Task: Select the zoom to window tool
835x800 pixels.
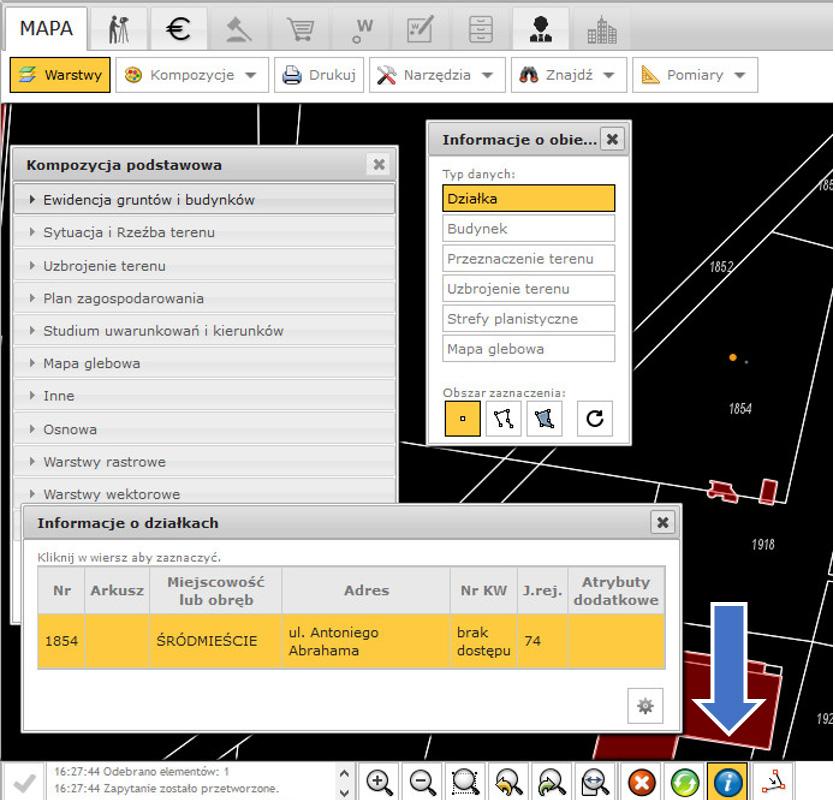Action: pyautogui.click(x=466, y=782)
